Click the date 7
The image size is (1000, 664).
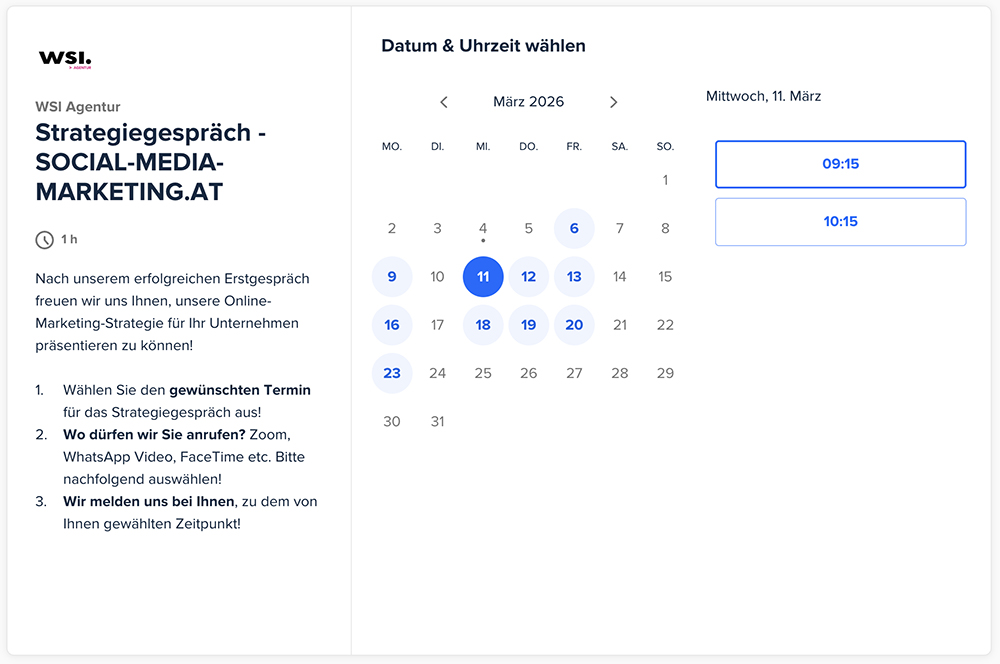(620, 228)
